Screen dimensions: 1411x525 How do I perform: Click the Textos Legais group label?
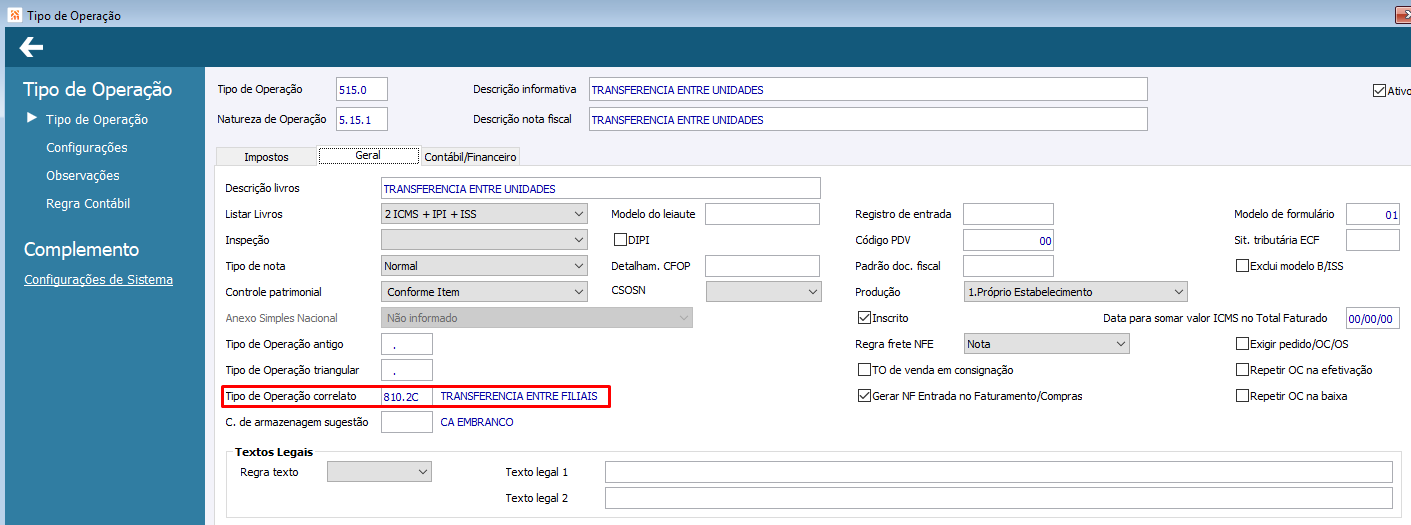coord(276,452)
